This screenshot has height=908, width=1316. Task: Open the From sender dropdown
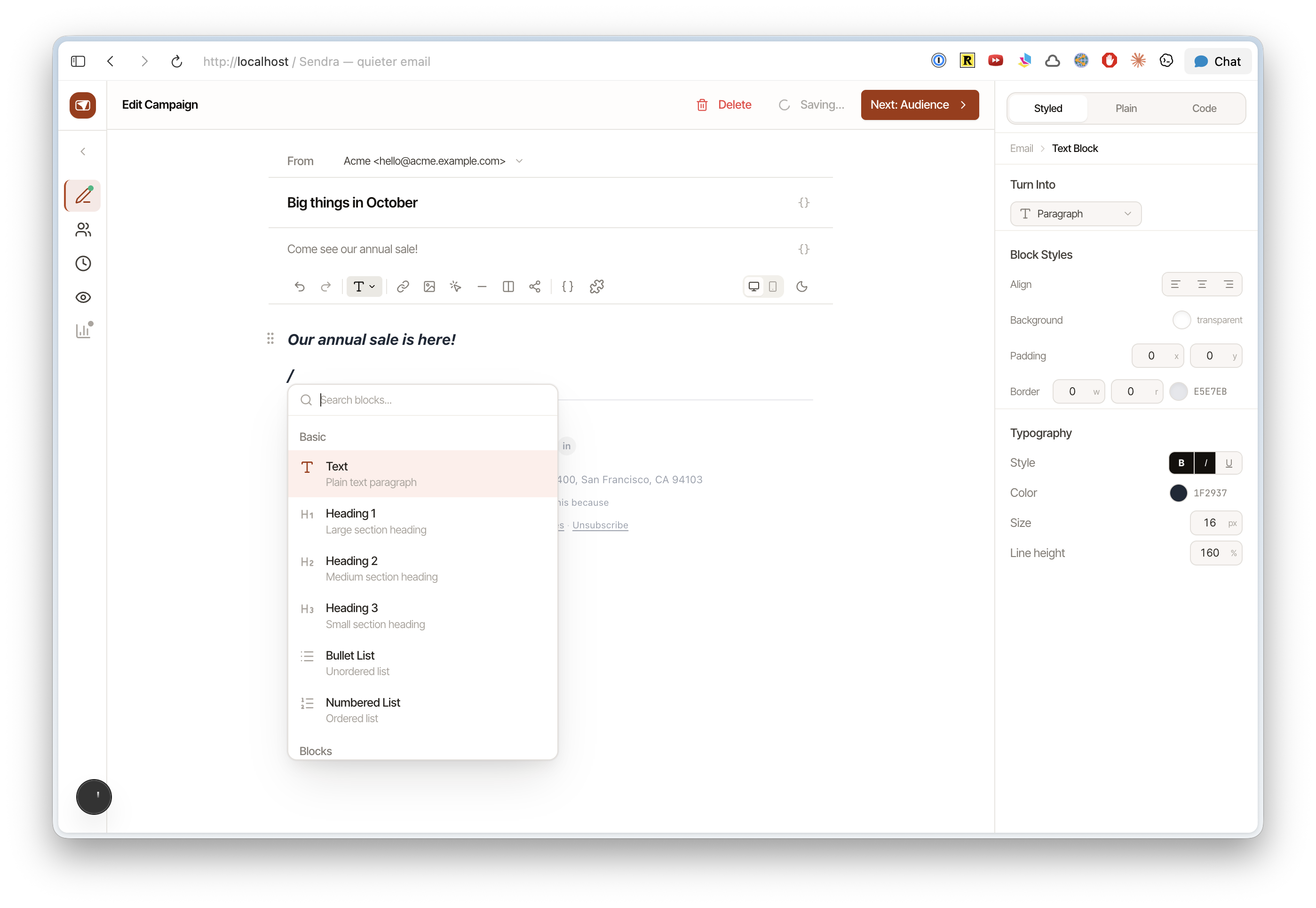[x=433, y=161]
